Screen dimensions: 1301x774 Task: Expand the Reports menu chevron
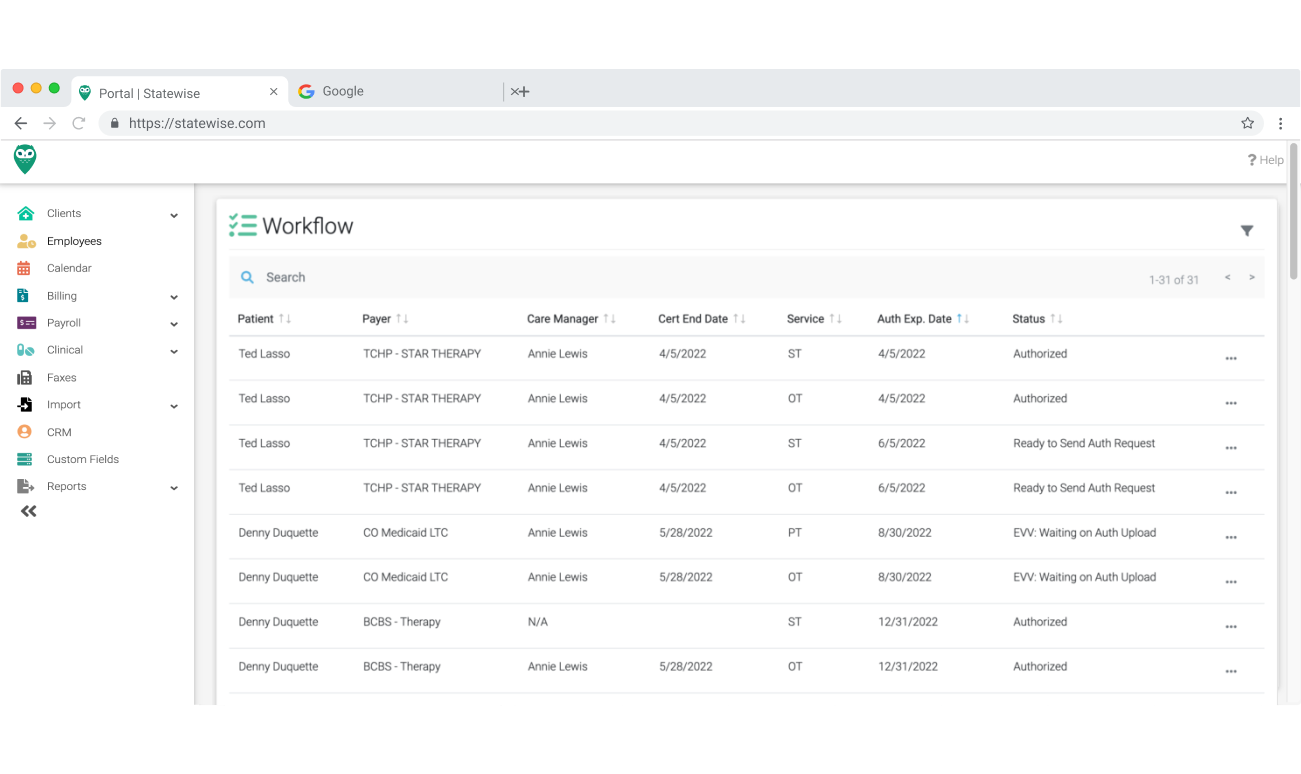tap(174, 488)
